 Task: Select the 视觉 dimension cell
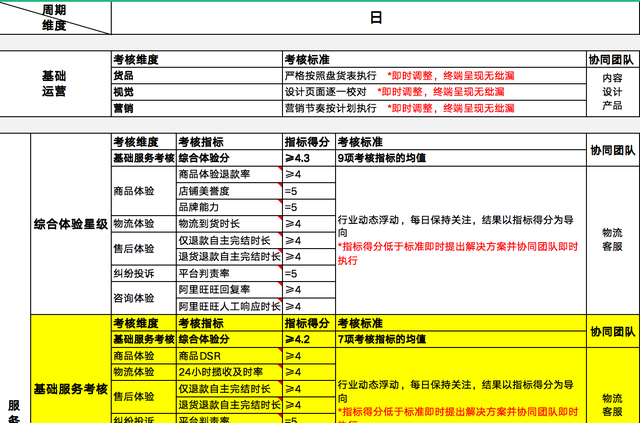(196, 92)
